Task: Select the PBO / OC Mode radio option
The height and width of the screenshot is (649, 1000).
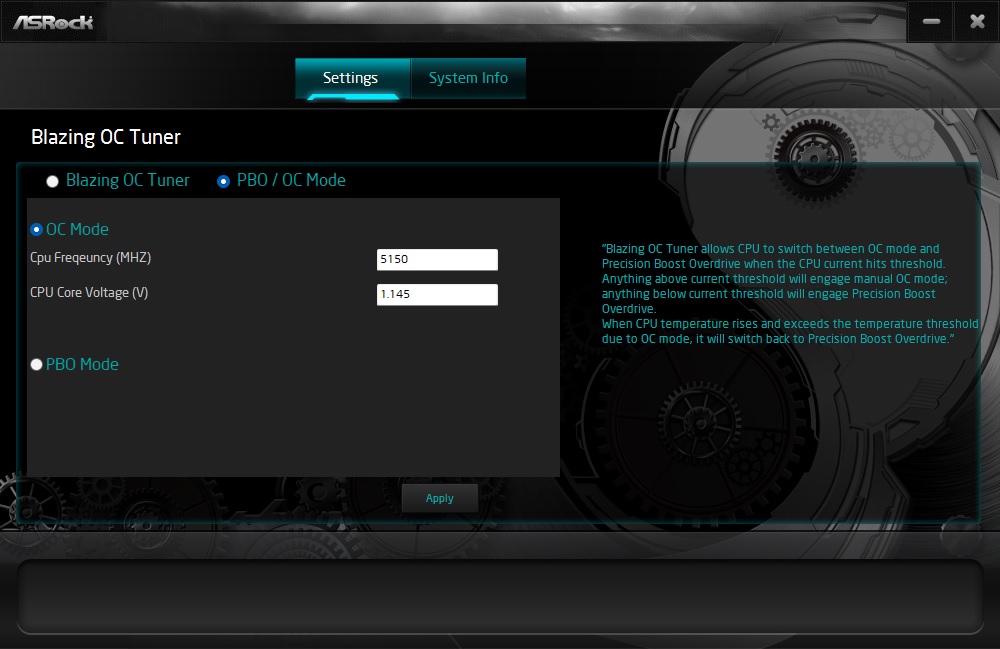Action: pyautogui.click(x=223, y=181)
